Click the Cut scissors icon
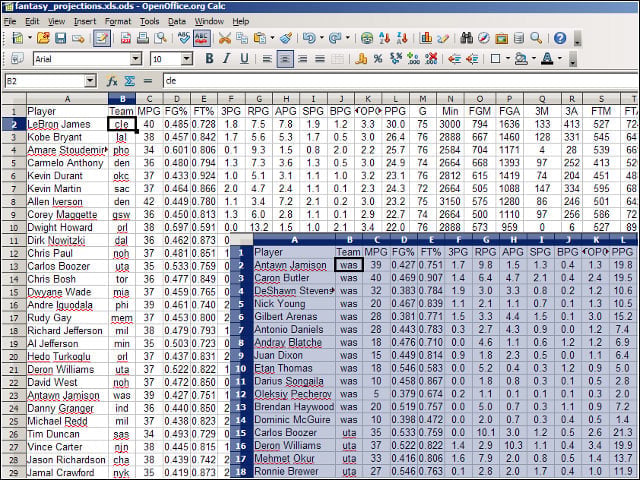This screenshot has height=480, width=640. (x=225, y=38)
